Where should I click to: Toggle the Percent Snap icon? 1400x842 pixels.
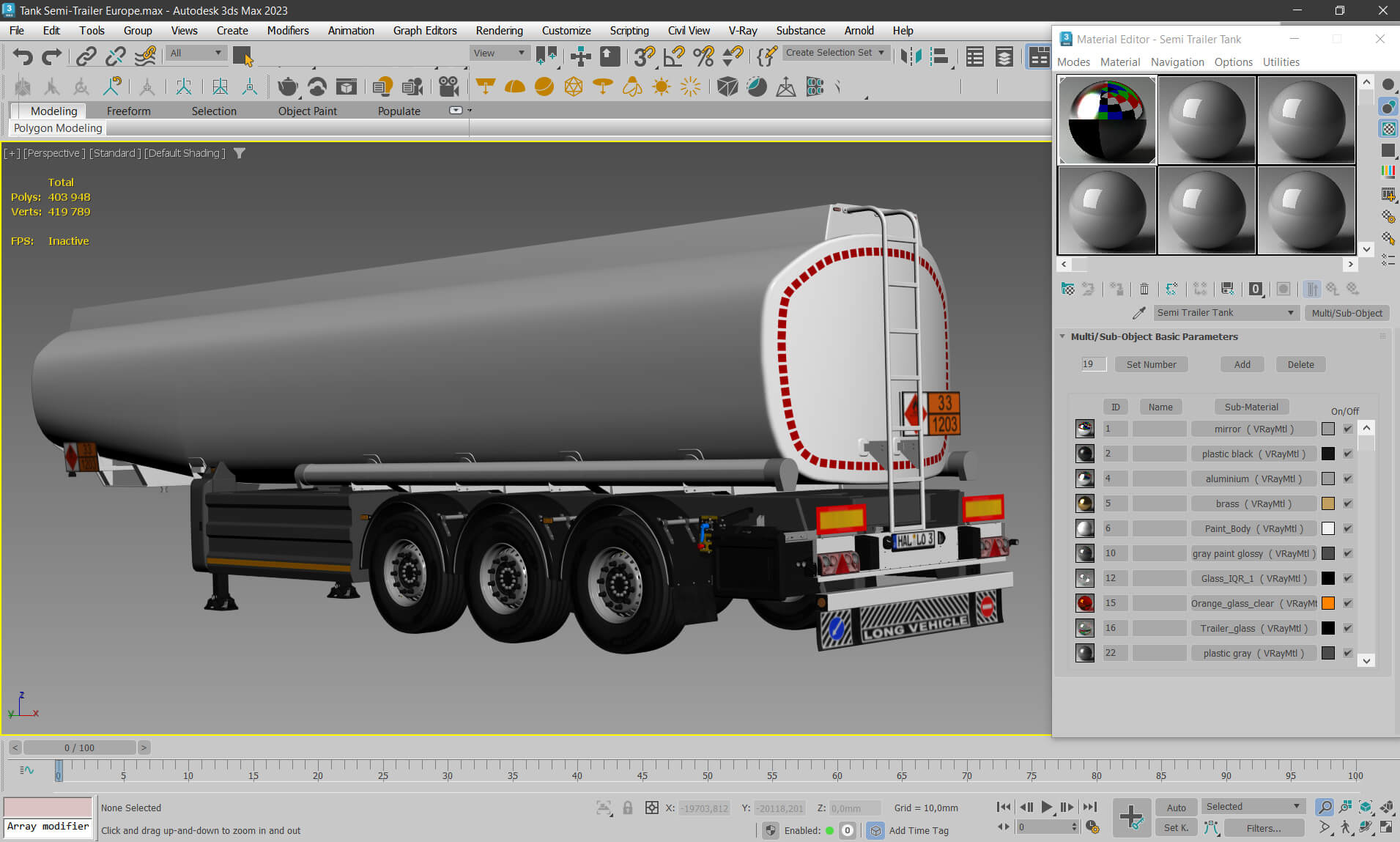pyautogui.click(x=703, y=56)
